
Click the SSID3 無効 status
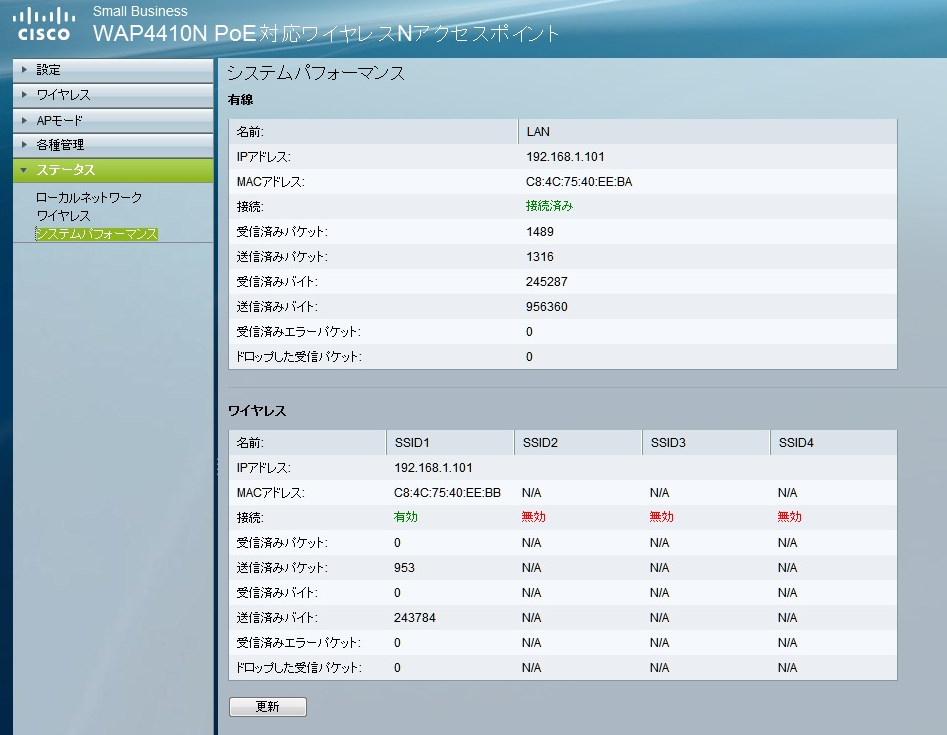(x=661, y=518)
